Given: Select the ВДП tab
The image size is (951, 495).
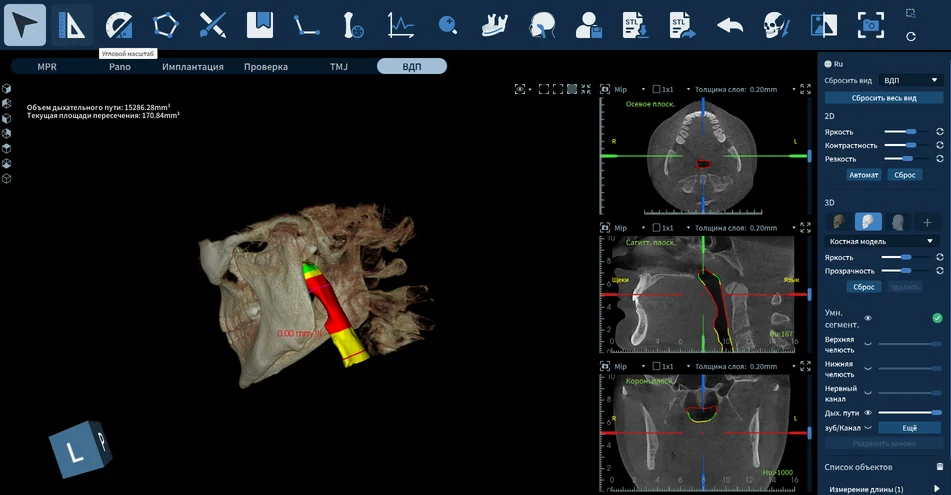Looking at the screenshot, I should pos(412,66).
